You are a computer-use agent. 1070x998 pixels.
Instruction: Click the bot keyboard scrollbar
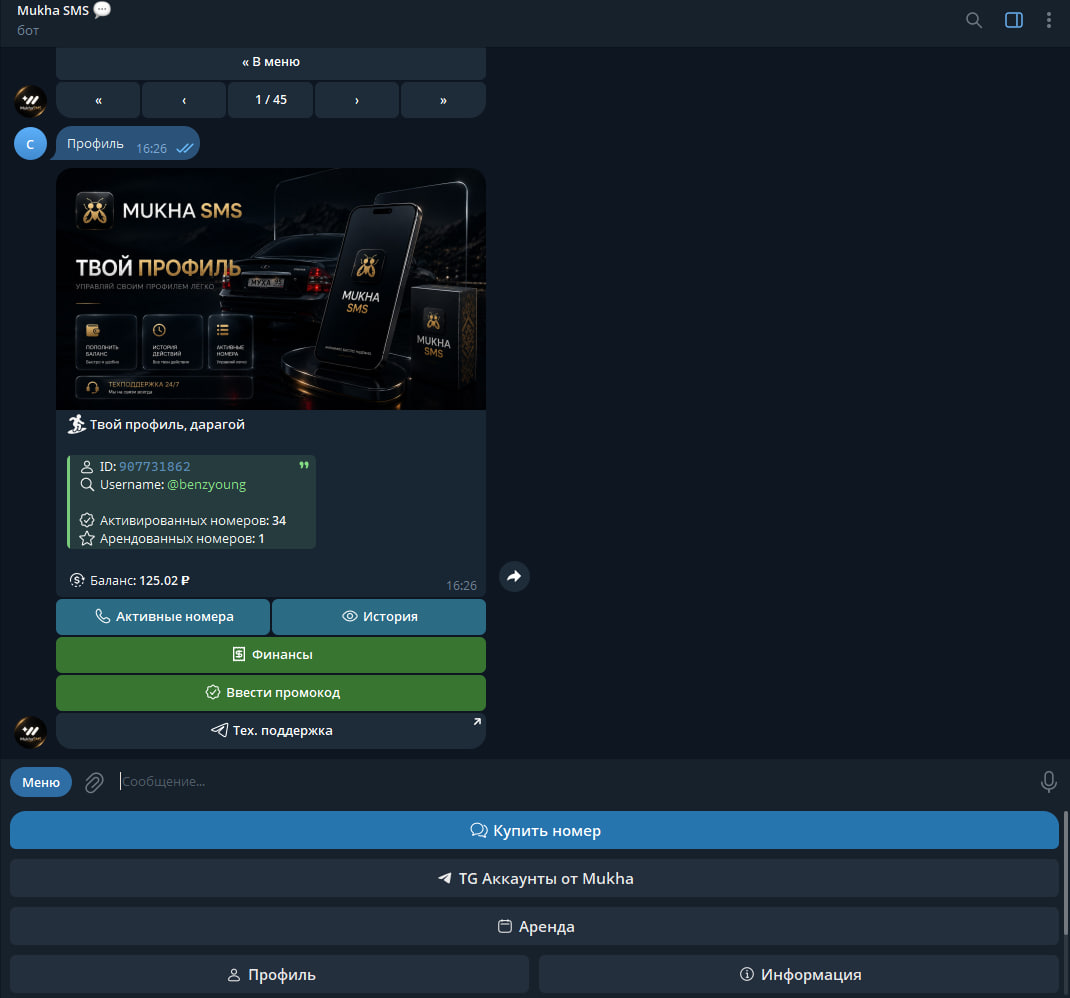(1065, 874)
